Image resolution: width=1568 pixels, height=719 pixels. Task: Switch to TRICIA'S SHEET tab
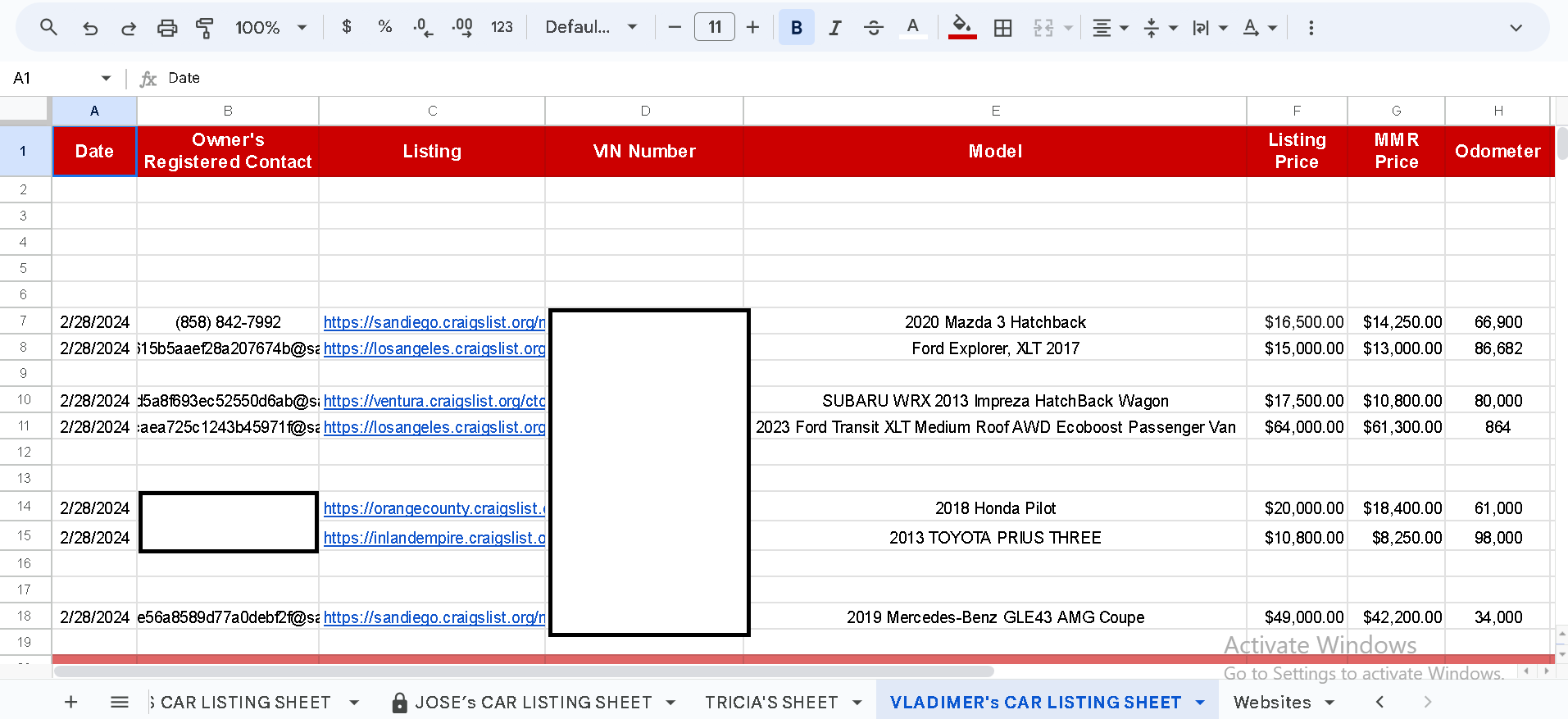pos(771,702)
